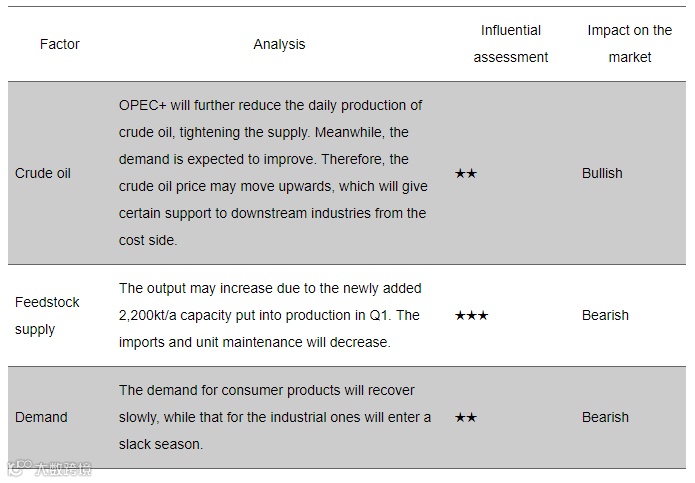Click the phrase 'cost side.' in analysis
The image size is (695, 483).
click(x=148, y=241)
